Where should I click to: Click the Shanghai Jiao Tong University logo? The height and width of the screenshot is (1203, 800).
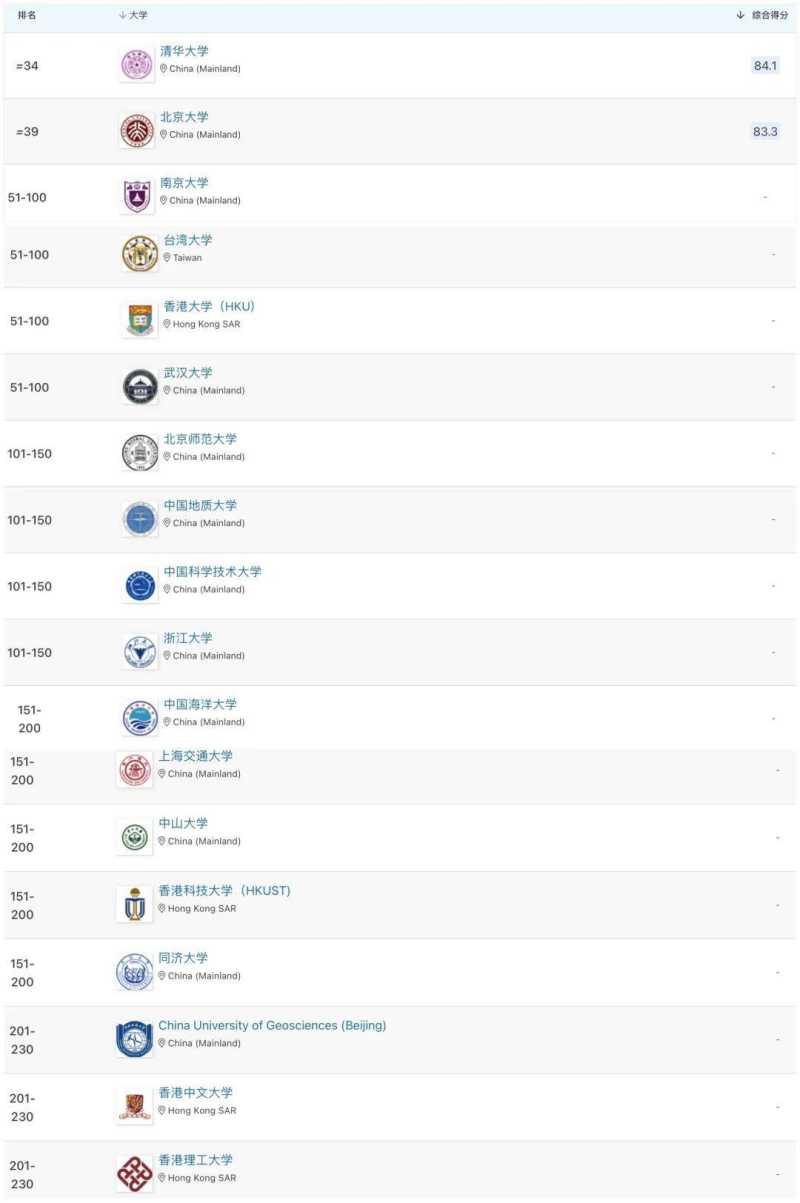135,770
